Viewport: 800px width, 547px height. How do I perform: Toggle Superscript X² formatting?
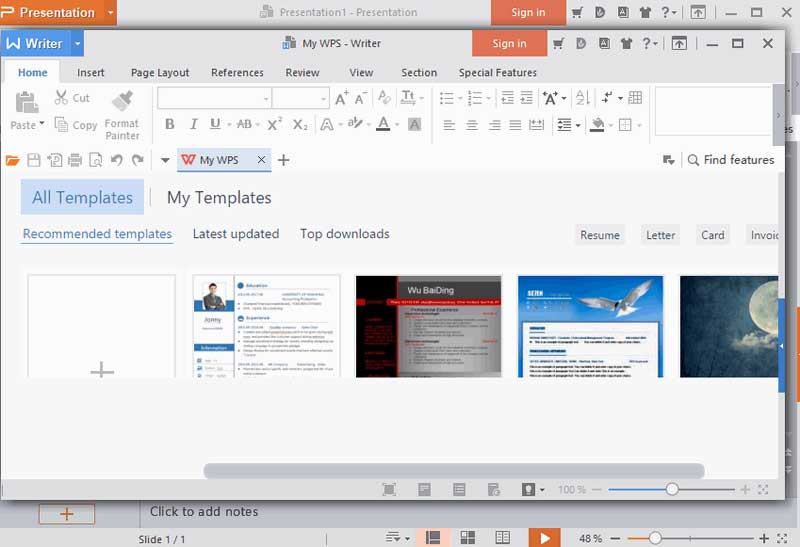[x=274, y=124]
